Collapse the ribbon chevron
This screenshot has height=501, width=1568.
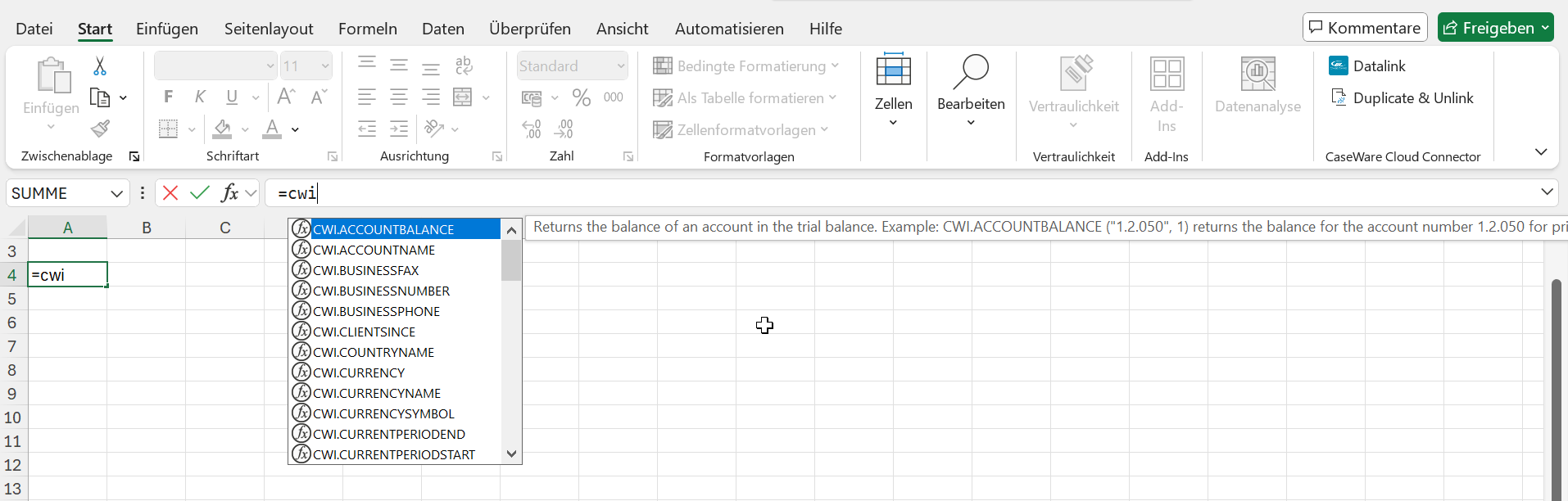click(x=1541, y=152)
